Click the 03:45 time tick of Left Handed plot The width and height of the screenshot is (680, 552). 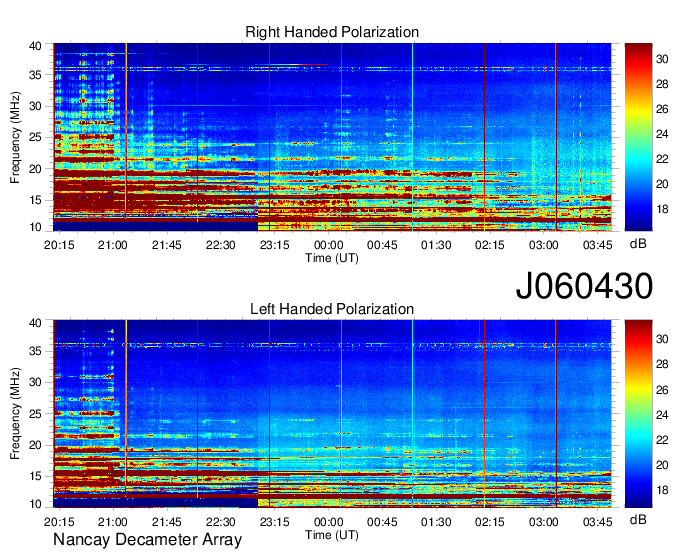point(598,522)
